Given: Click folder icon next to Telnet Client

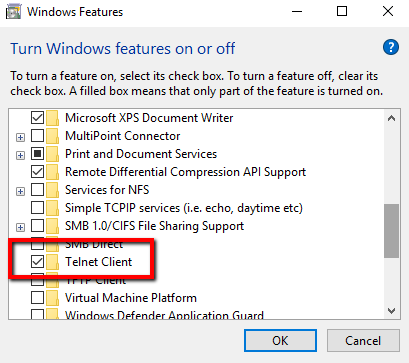Looking at the screenshot, I should coord(52,262).
